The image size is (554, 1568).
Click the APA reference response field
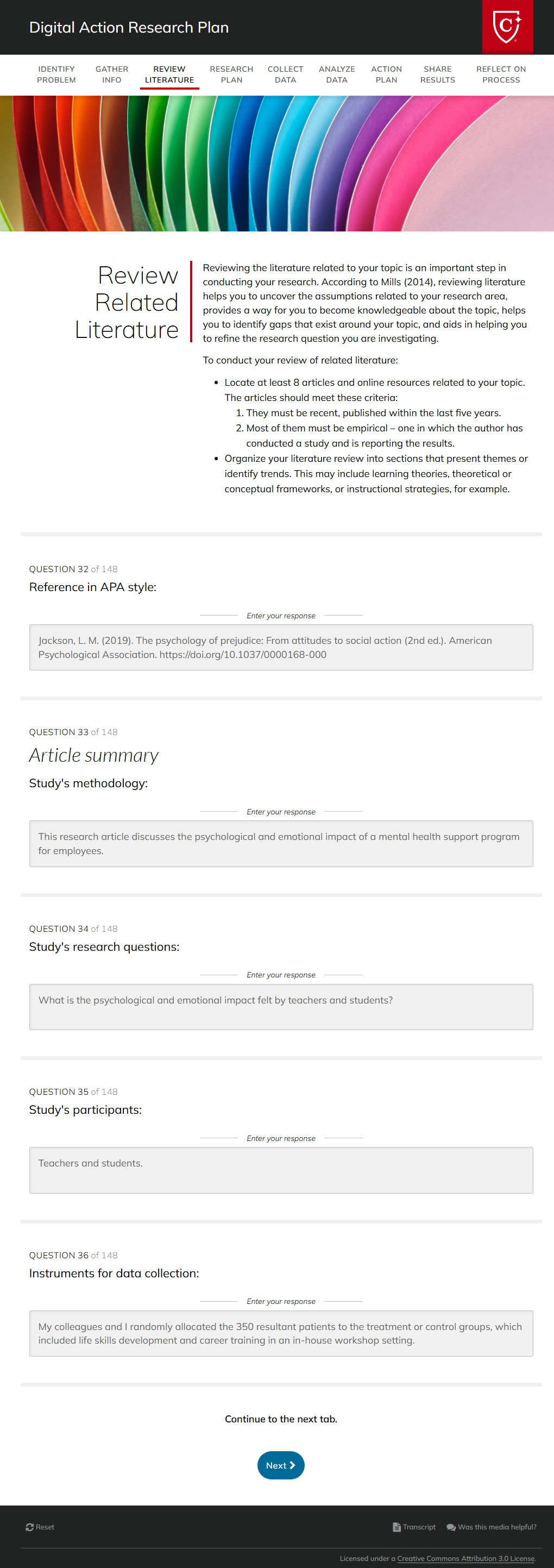pos(281,647)
